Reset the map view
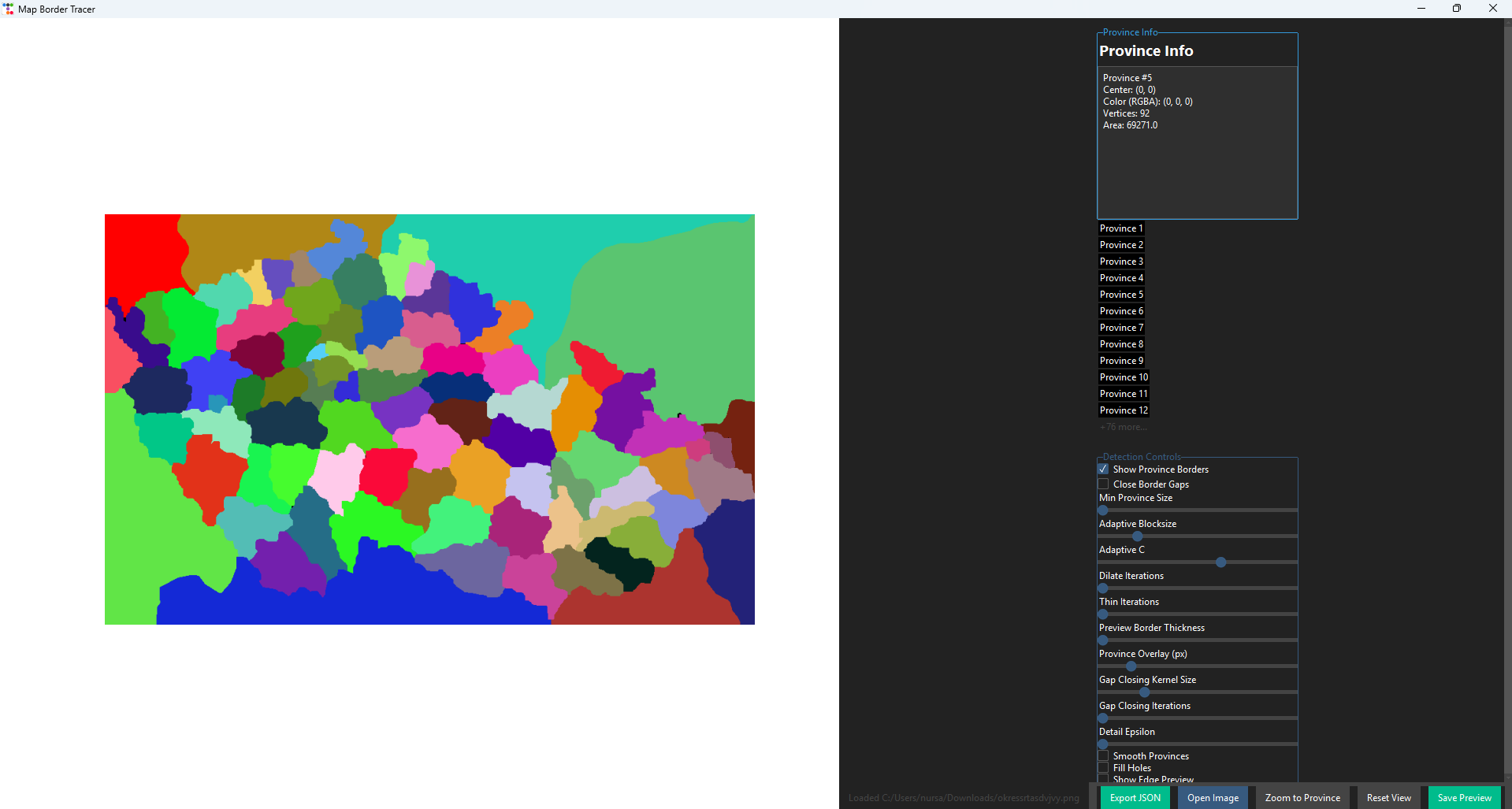The width and height of the screenshot is (1512, 809). pyautogui.click(x=1388, y=798)
